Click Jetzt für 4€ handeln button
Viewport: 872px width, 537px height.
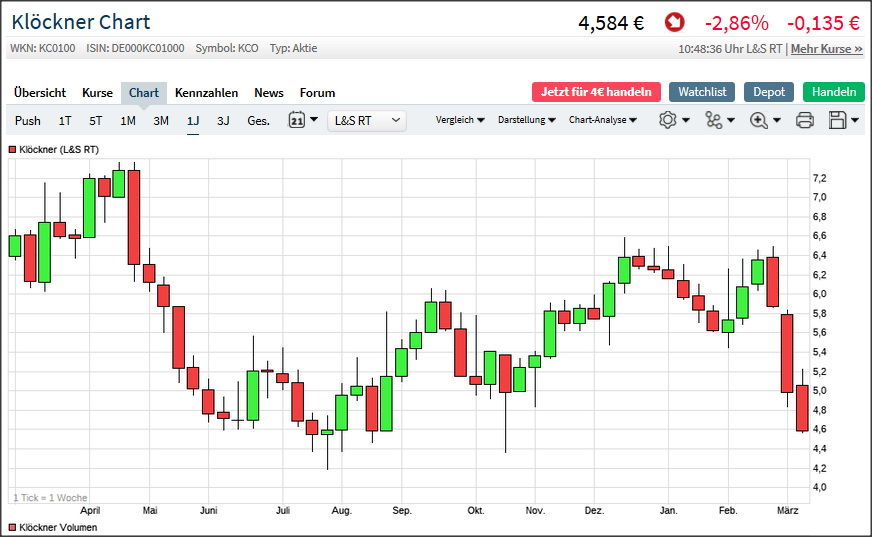pyautogui.click(x=596, y=92)
